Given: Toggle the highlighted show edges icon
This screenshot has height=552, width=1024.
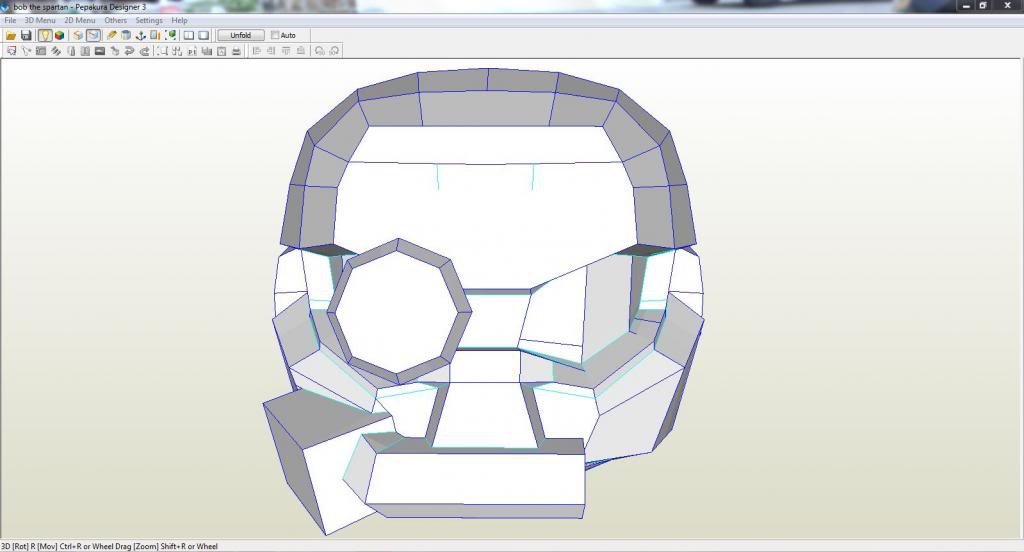Looking at the screenshot, I should [93, 35].
